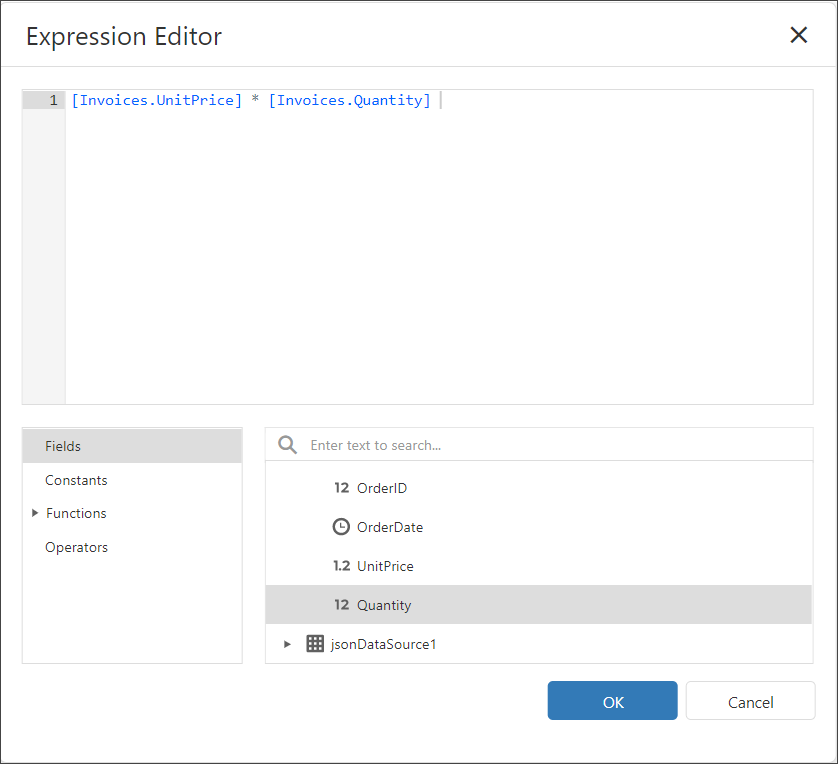Viewport: 838px width, 764px height.
Task: Click [Invoices.UnitPrice] in the expression
Action: [x=156, y=100]
